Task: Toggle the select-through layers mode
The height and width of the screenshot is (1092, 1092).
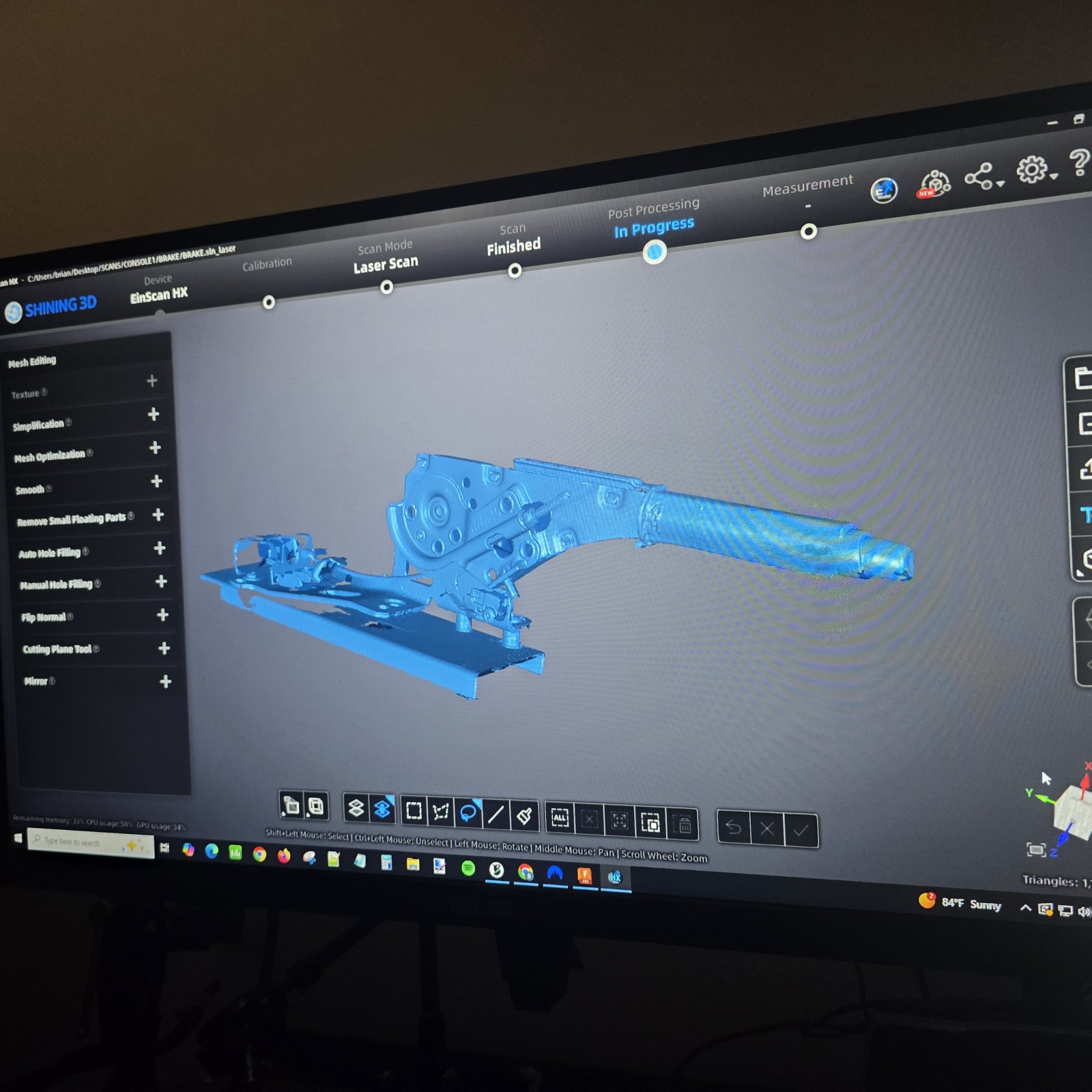Action: [x=356, y=809]
